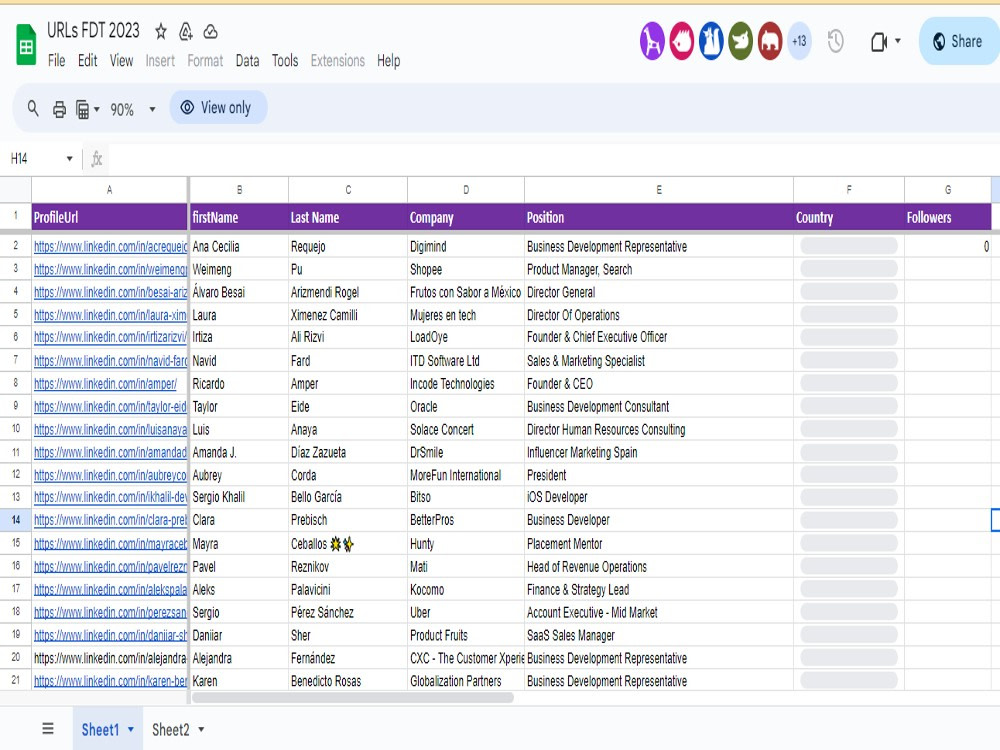Click the print icon
The height and width of the screenshot is (750, 1000).
click(x=59, y=109)
